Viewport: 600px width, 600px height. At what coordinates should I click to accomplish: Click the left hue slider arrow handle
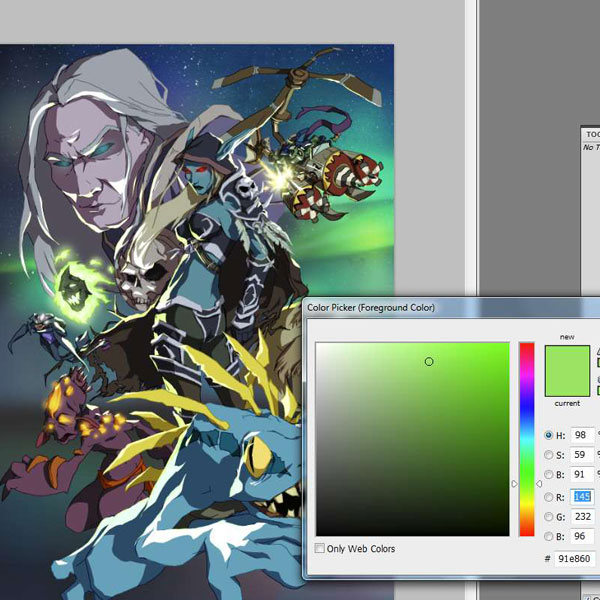click(x=514, y=484)
